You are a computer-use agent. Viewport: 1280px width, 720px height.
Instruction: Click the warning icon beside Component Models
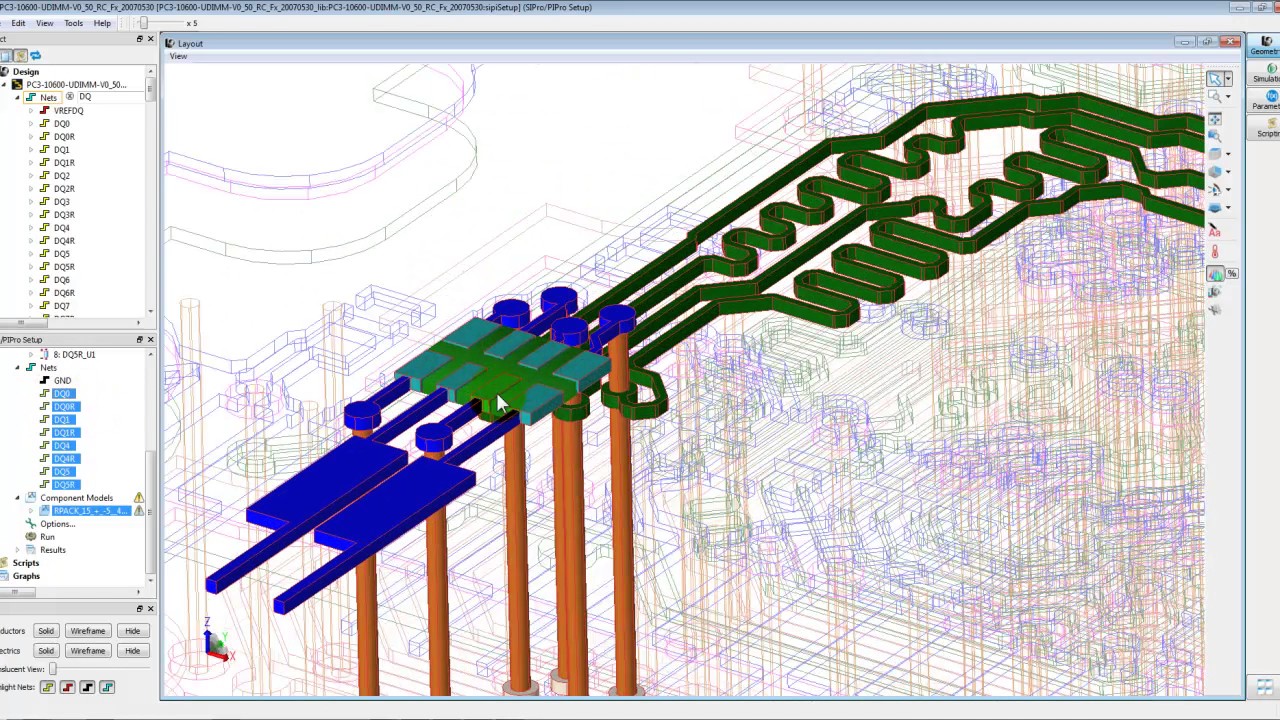139,498
